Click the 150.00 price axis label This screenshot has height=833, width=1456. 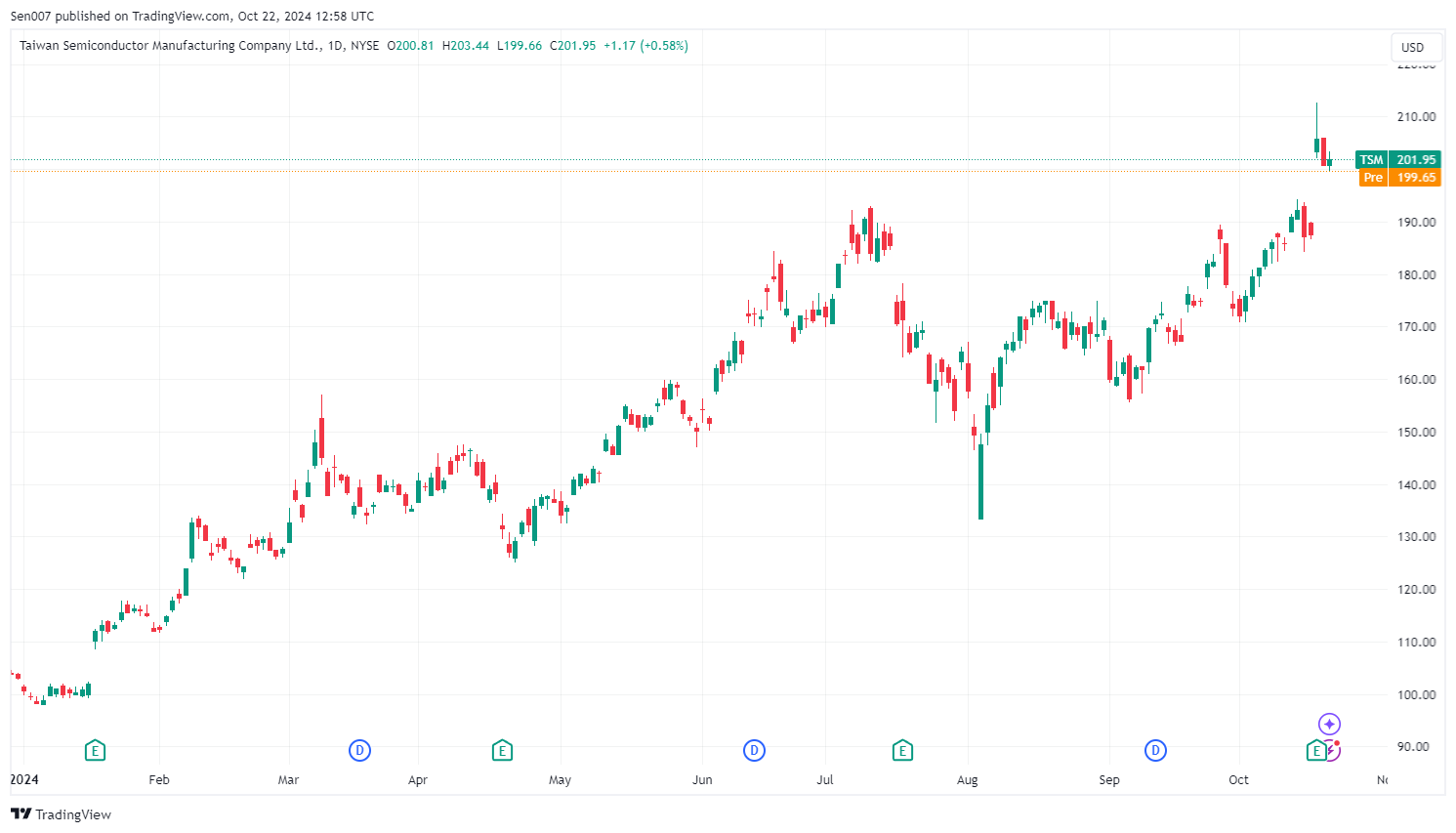click(x=1416, y=432)
